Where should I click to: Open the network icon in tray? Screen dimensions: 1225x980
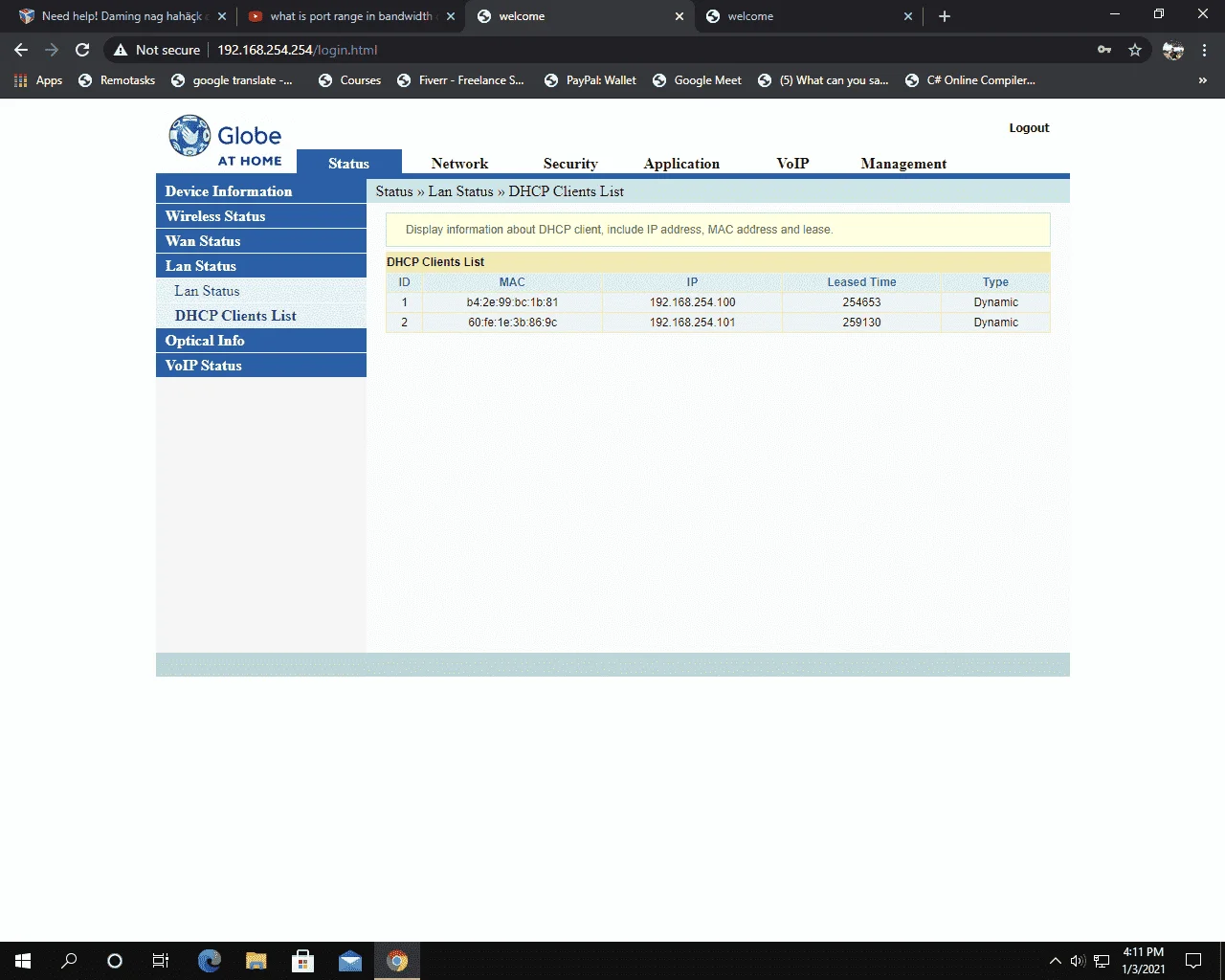coord(1102,961)
